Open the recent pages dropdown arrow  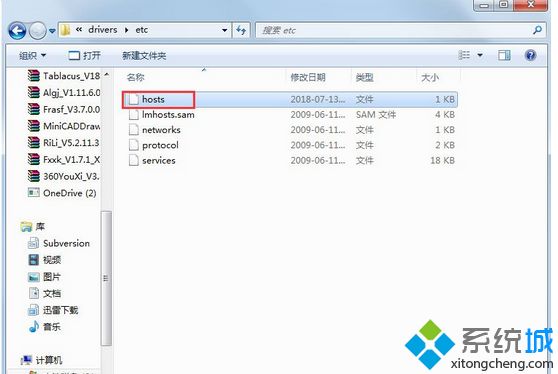coord(52,31)
